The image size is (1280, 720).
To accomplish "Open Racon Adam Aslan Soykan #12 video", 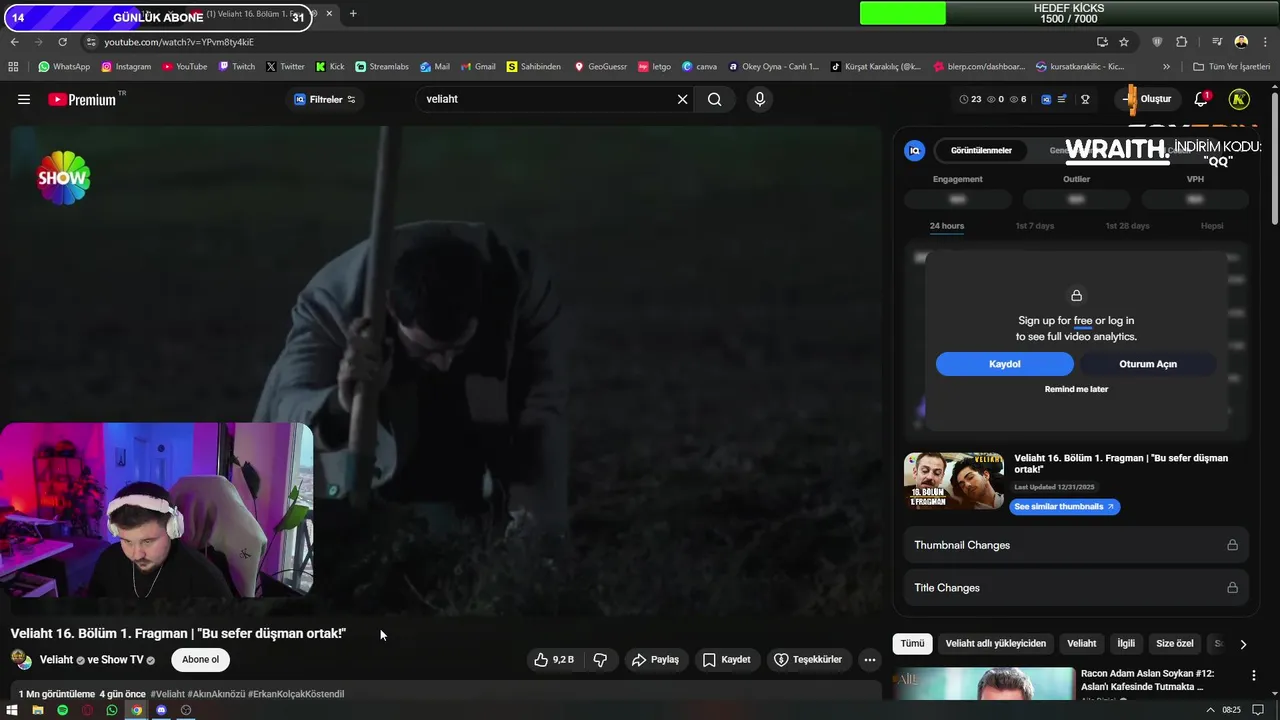I will pos(1147,680).
